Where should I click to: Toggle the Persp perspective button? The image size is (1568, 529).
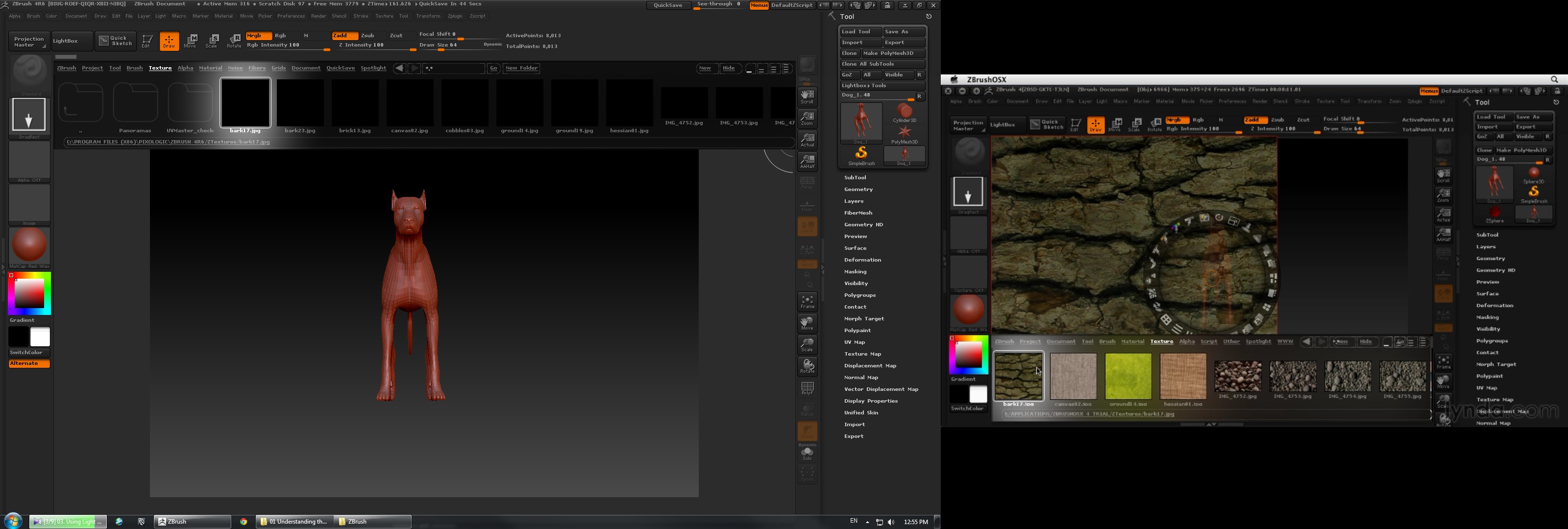pos(807,183)
